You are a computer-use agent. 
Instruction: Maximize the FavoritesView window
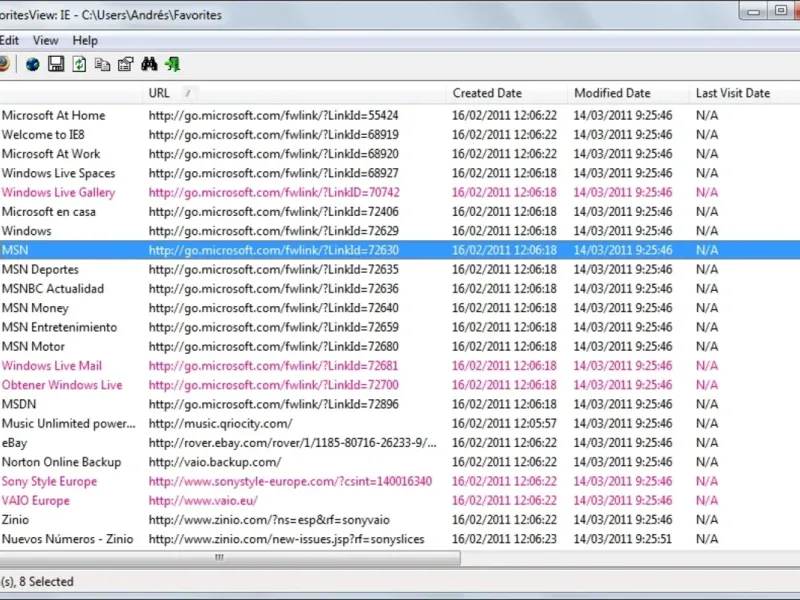coord(781,11)
